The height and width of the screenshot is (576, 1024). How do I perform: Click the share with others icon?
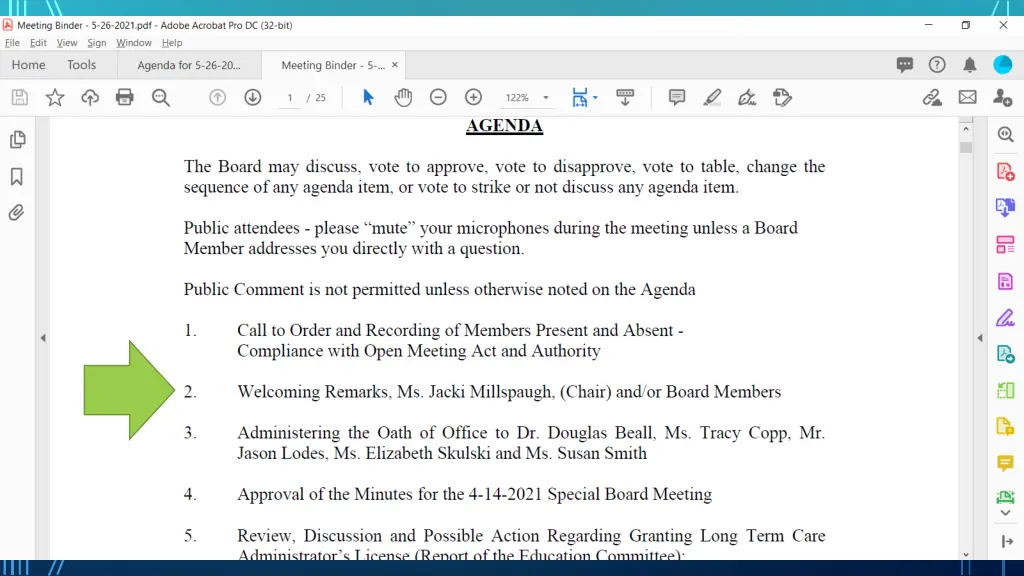(x=1002, y=97)
